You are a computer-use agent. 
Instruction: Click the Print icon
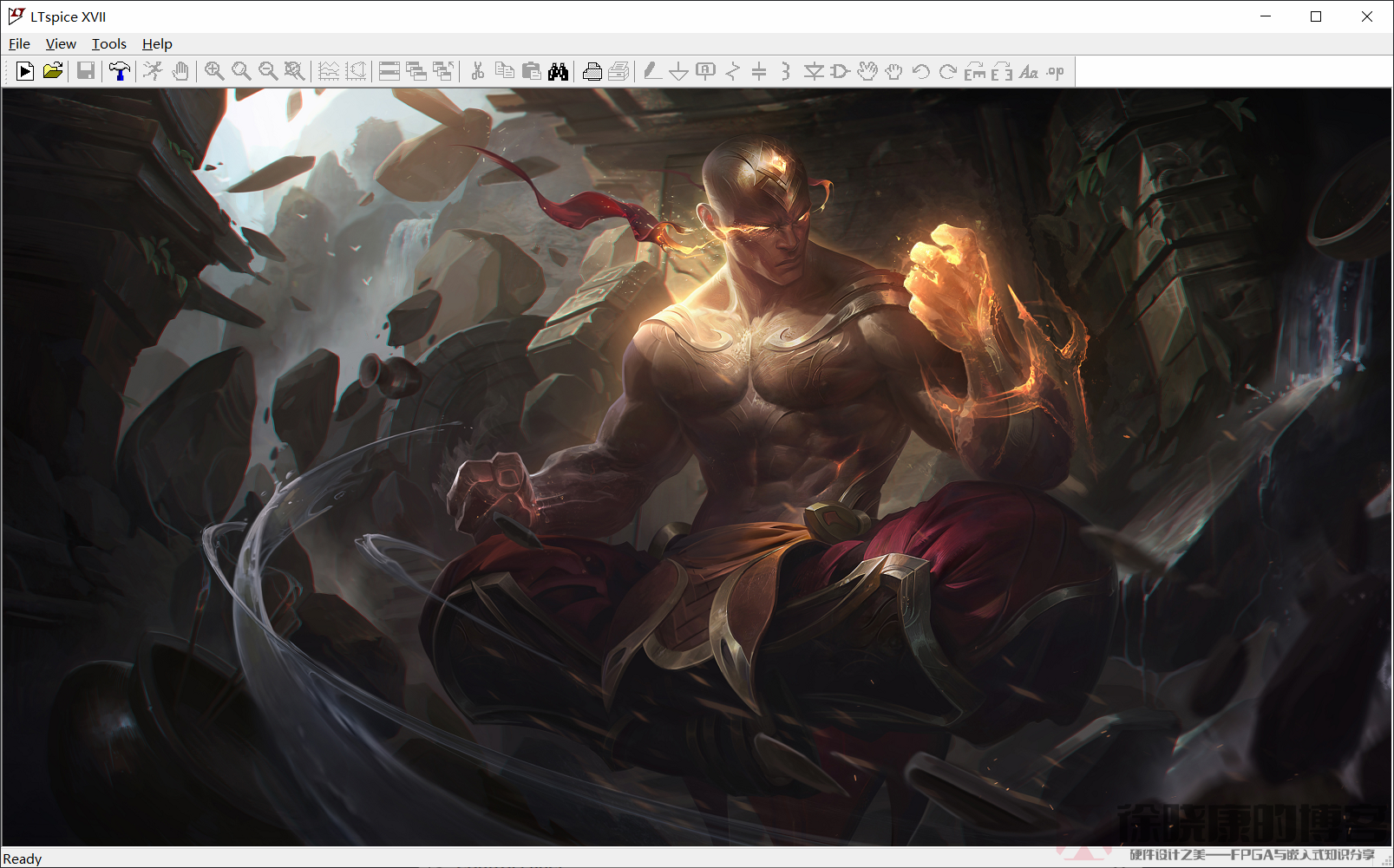click(x=592, y=71)
